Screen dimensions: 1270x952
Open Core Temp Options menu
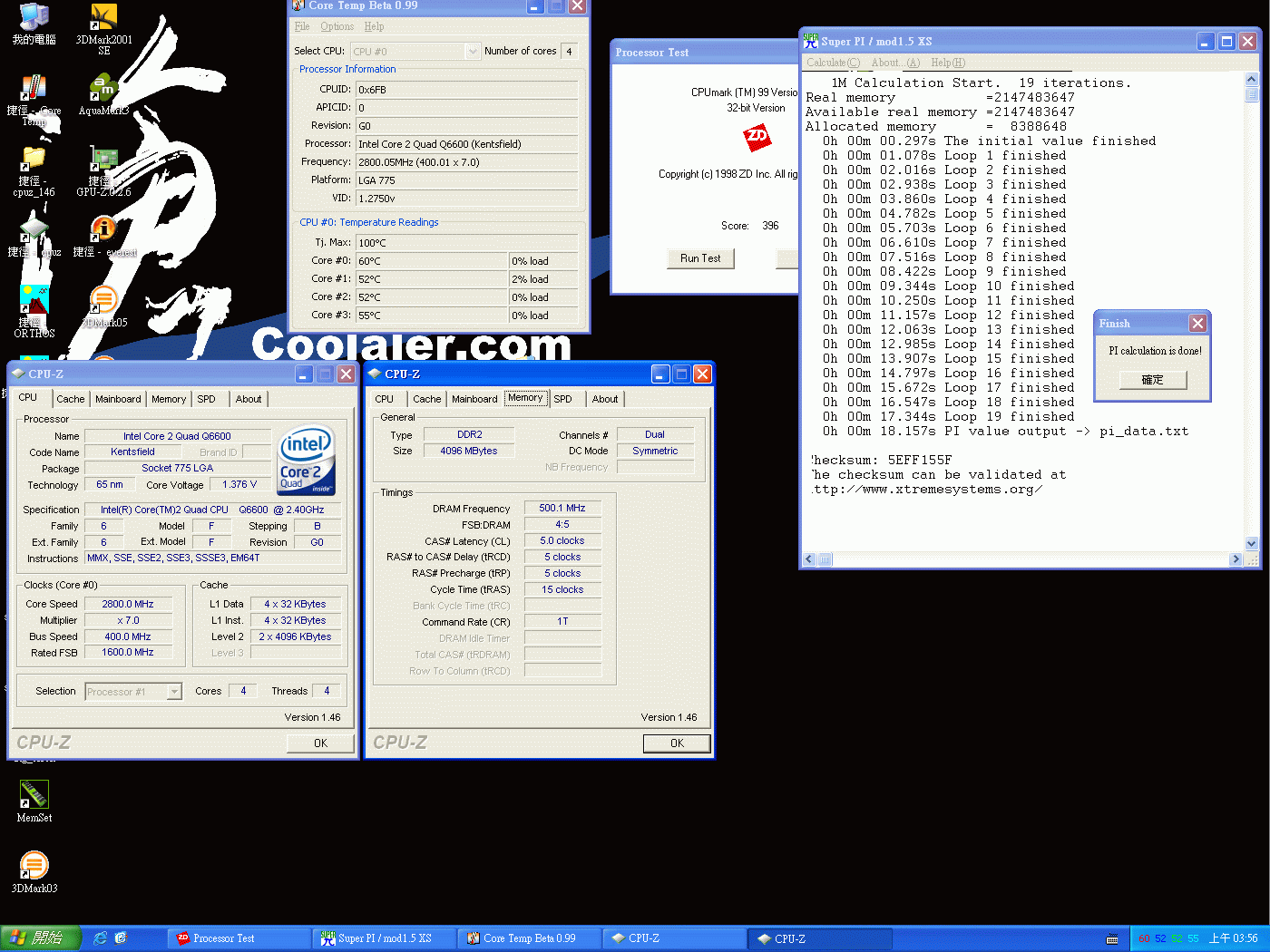[x=337, y=26]
